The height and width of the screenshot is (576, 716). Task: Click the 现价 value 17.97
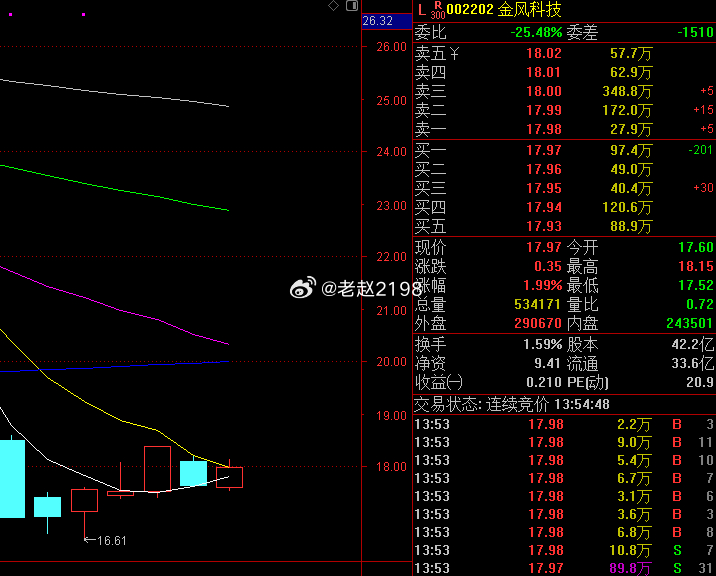pyautogui.click(x=543, y=248)
